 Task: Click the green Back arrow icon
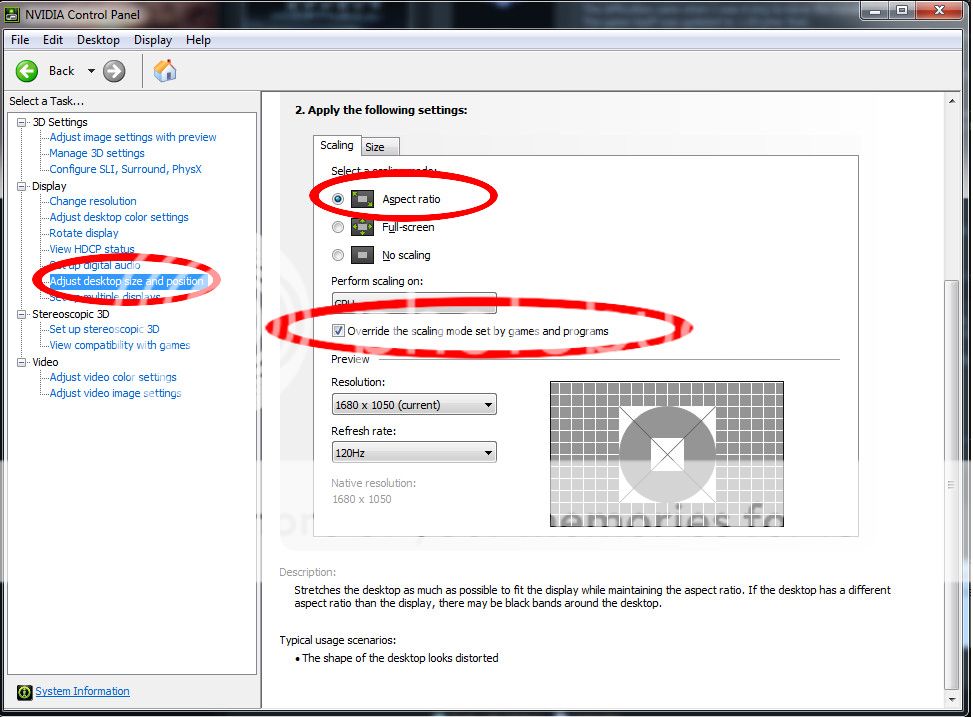coord(26,71)
